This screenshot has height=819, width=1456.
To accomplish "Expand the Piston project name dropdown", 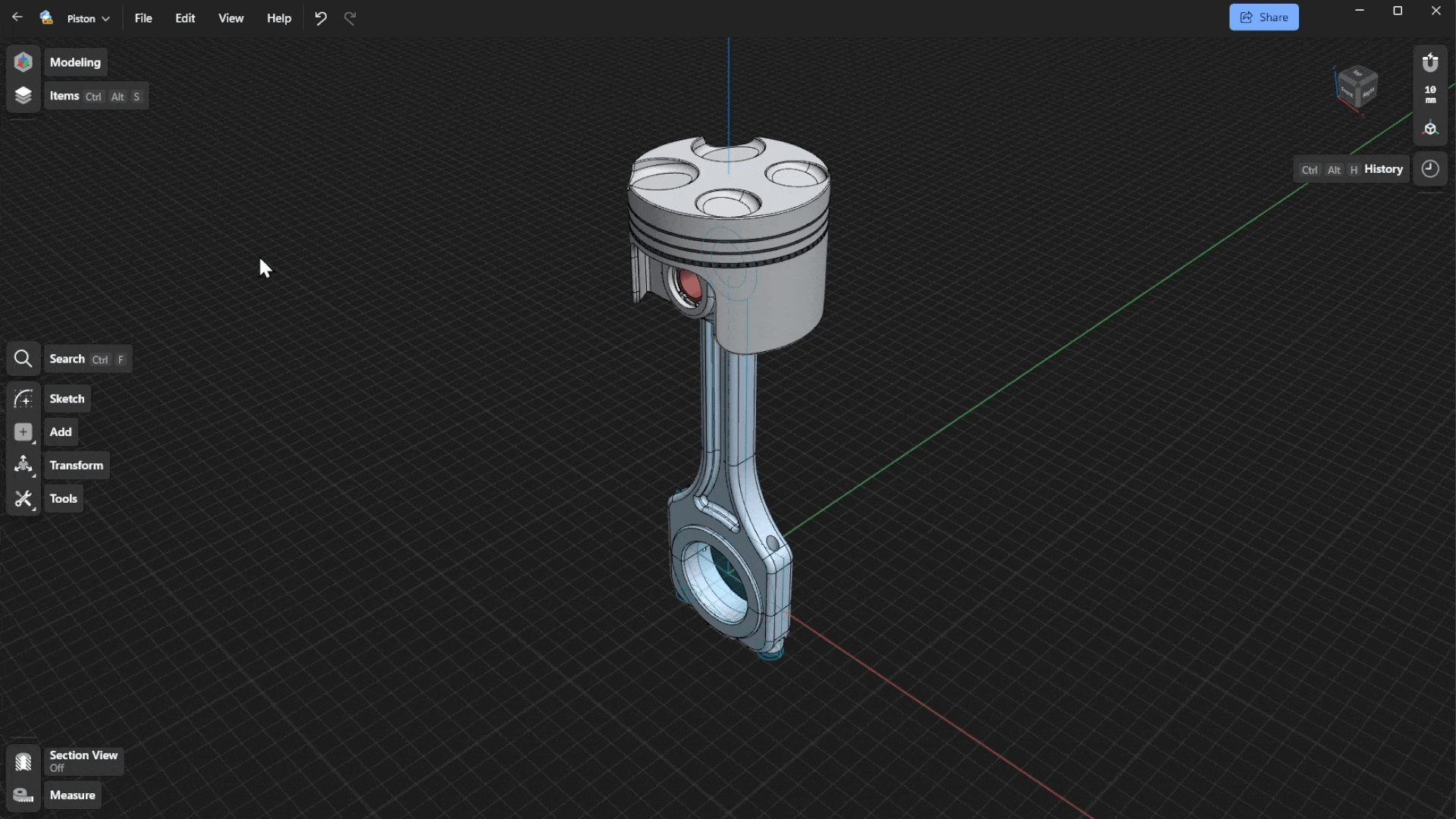I will pos(88,18).
